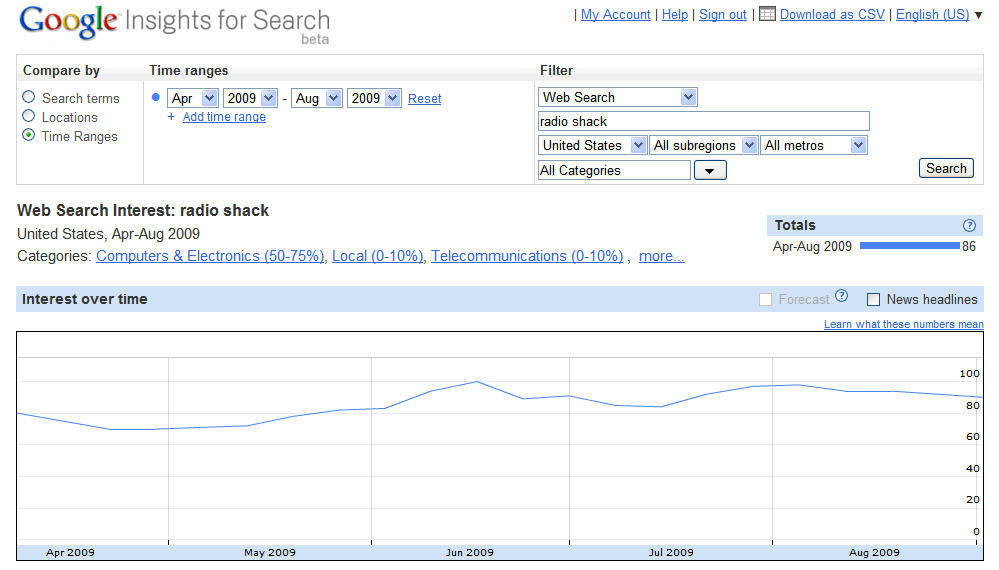The image size is (999, 570).
Task: Select the Time Ranges radio button
Action: pos(29,135)
